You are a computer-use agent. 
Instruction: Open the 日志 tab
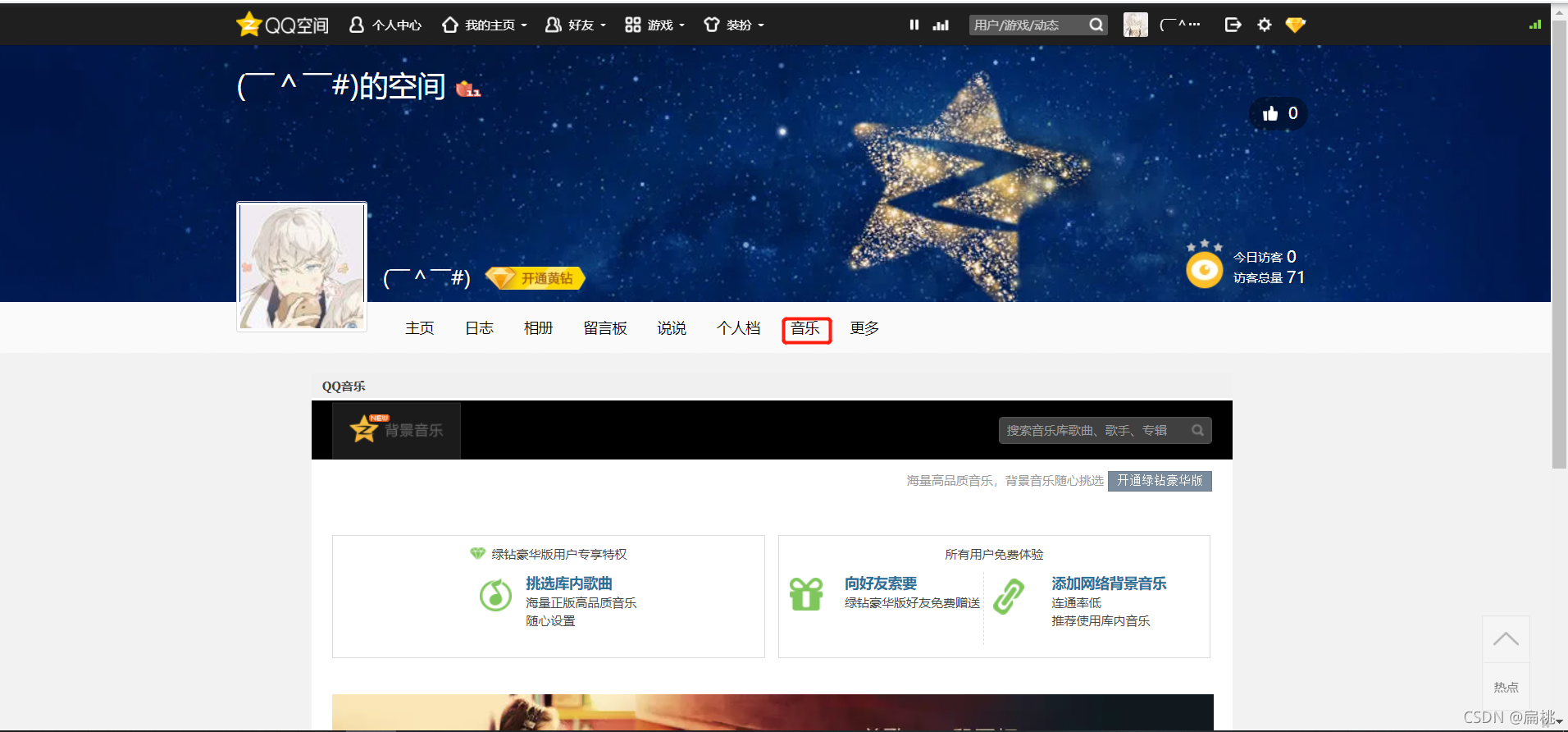(x=480, y=328)
